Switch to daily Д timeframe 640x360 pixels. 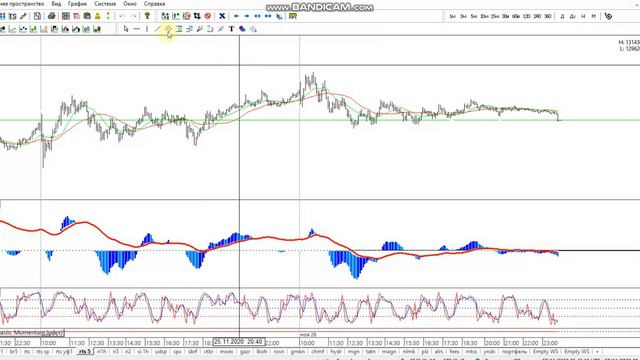(x=562, y=16)
